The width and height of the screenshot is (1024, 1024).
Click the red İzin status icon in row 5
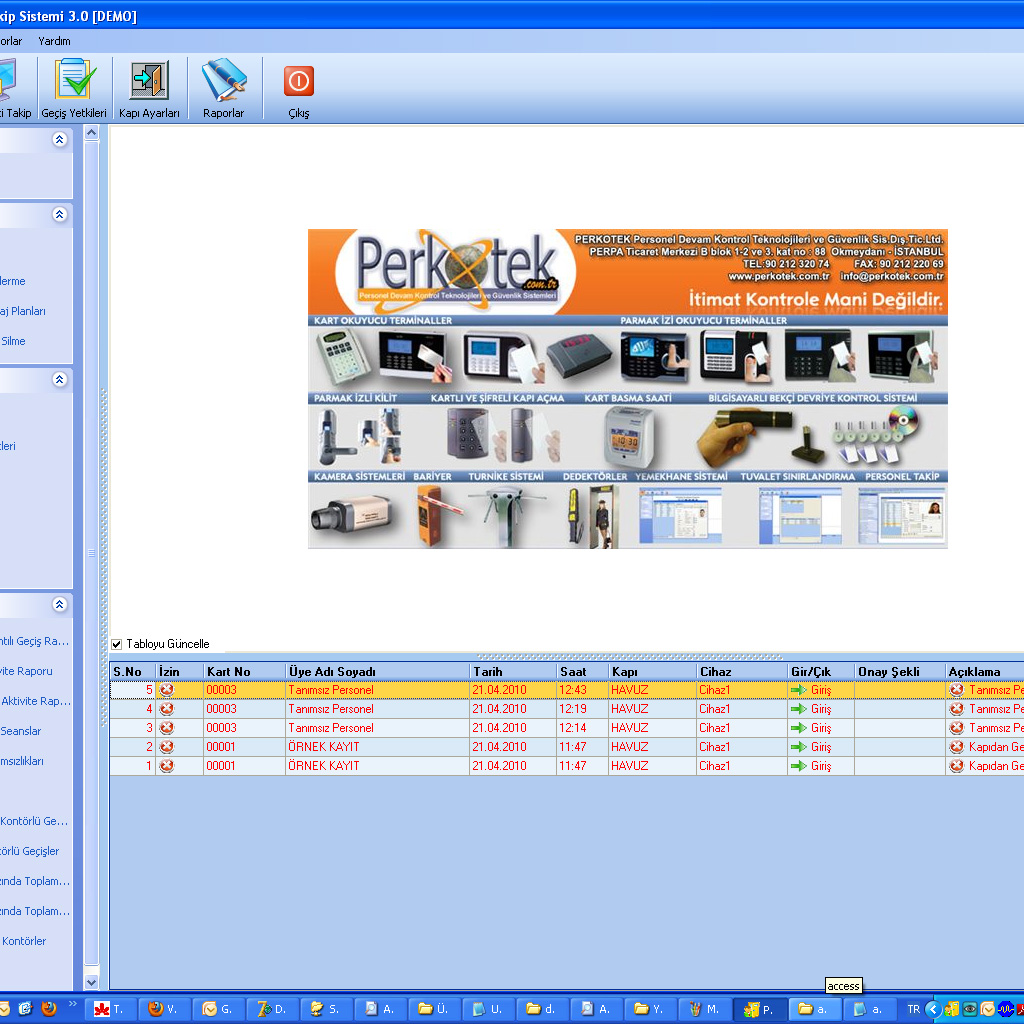[167, 690]
